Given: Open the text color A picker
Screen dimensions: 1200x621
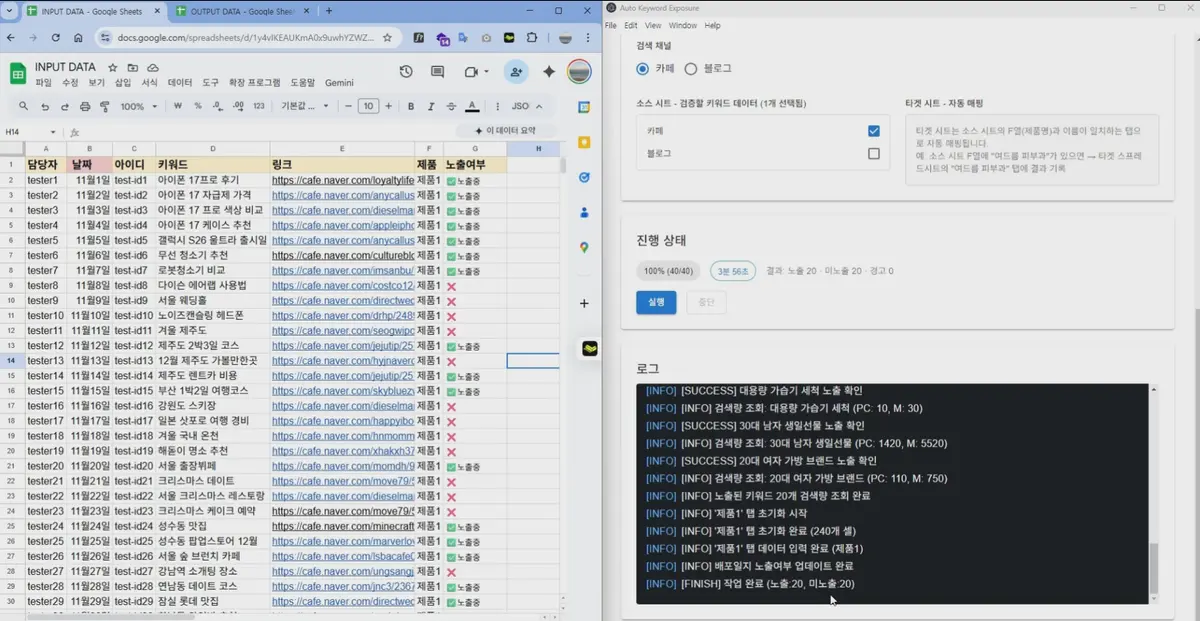Looking at the screenshot, I should pos(472,106).
